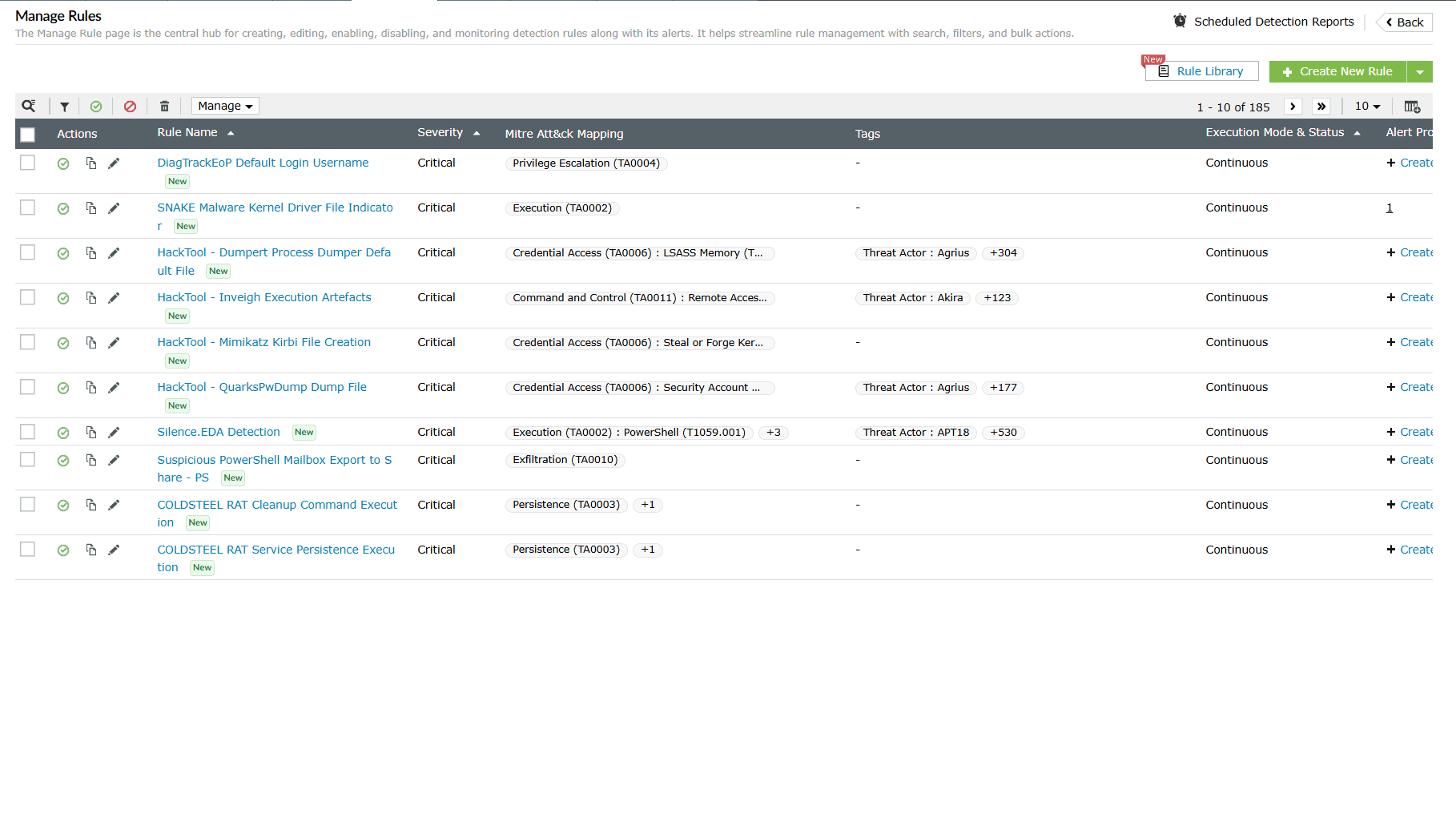Check the select-all checkbox in the table header
This screenshot has height=814, width=1456.
[x=27, y=135]
